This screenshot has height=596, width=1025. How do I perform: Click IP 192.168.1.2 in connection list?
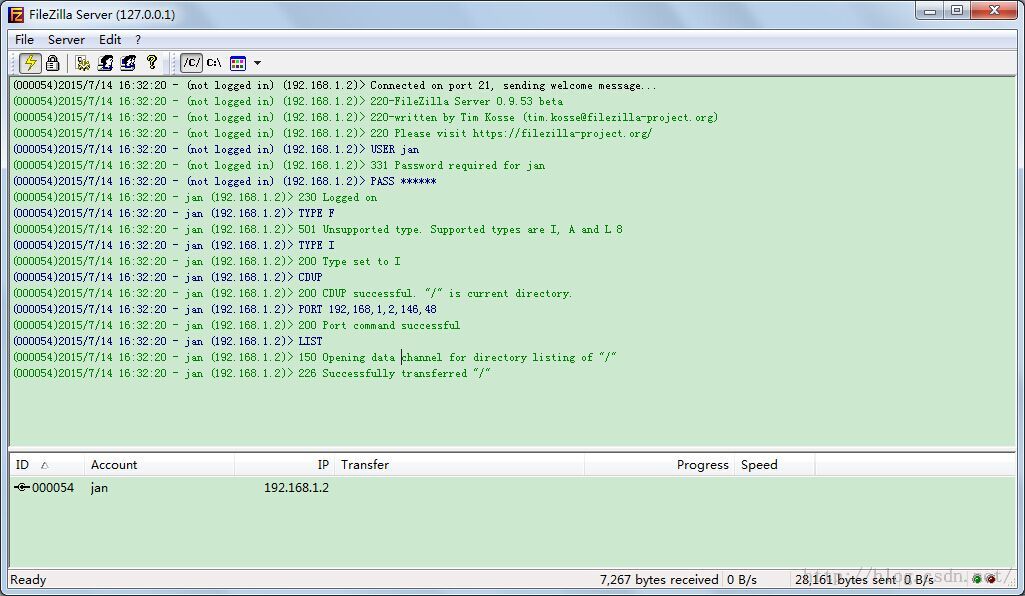(x=296, y=488)
